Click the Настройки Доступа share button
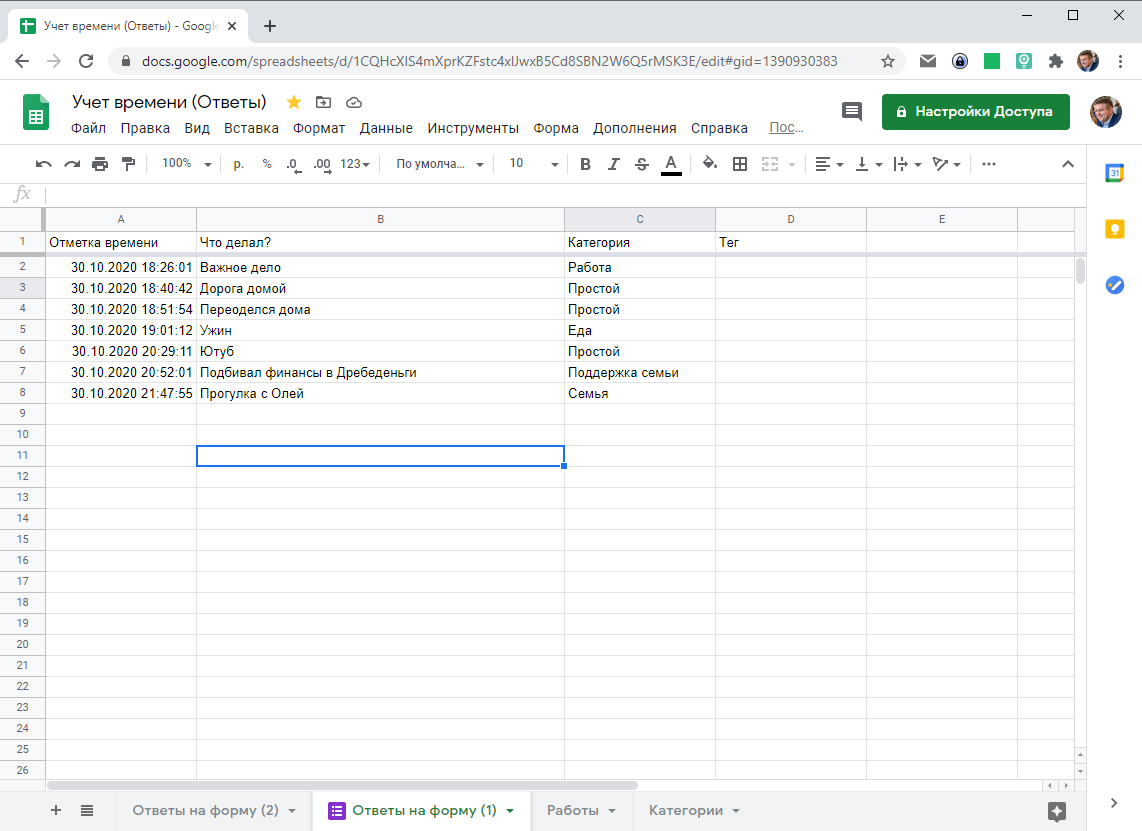This screenshot has height=831, width=1142. click(x=975, y=112)
